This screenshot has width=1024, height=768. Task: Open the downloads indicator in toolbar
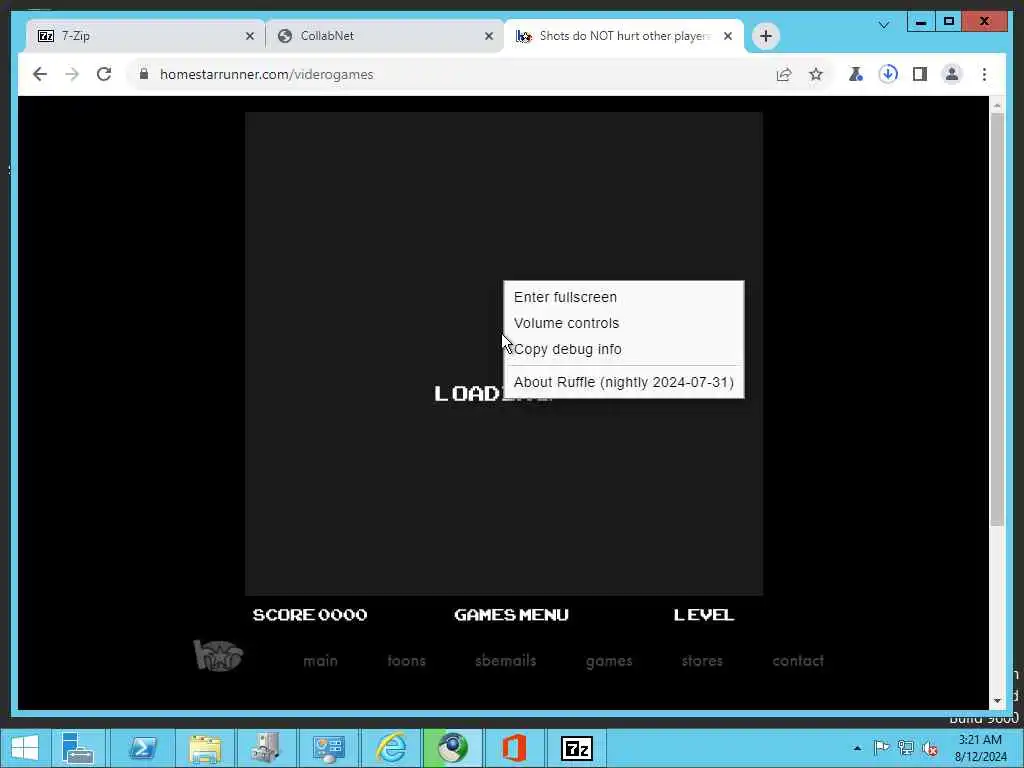(888, 74)
